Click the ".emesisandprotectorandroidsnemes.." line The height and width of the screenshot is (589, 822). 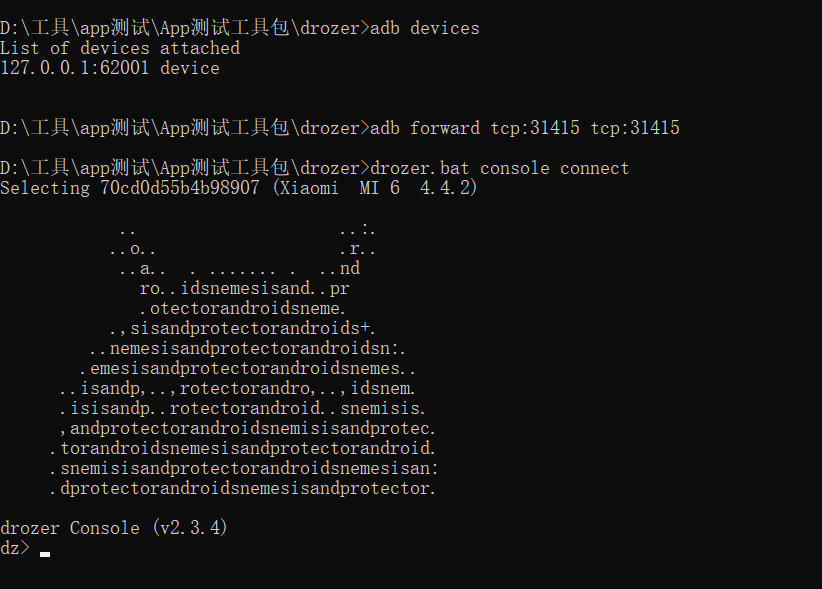tap(246, 368)
